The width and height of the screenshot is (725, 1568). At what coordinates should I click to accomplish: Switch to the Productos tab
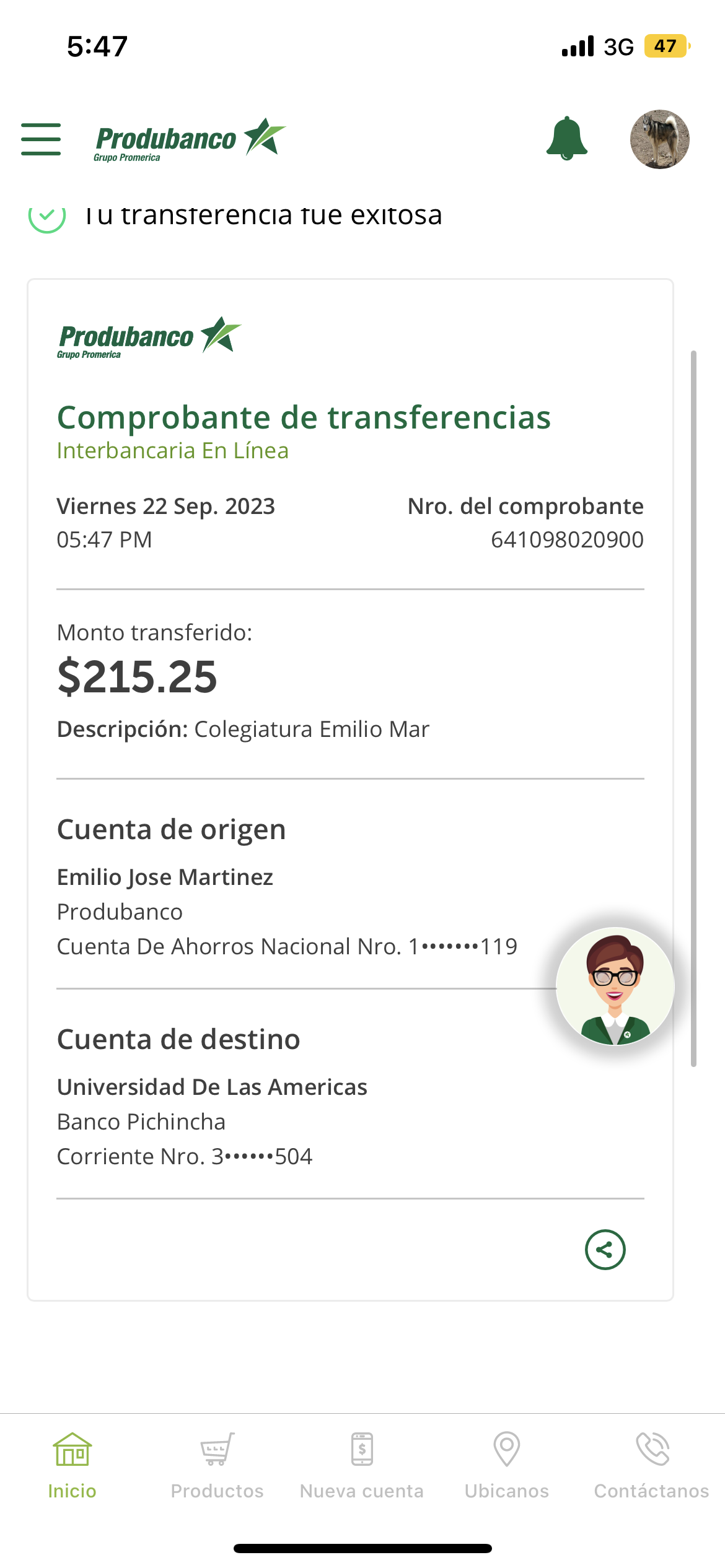(x=217, y=1465)
